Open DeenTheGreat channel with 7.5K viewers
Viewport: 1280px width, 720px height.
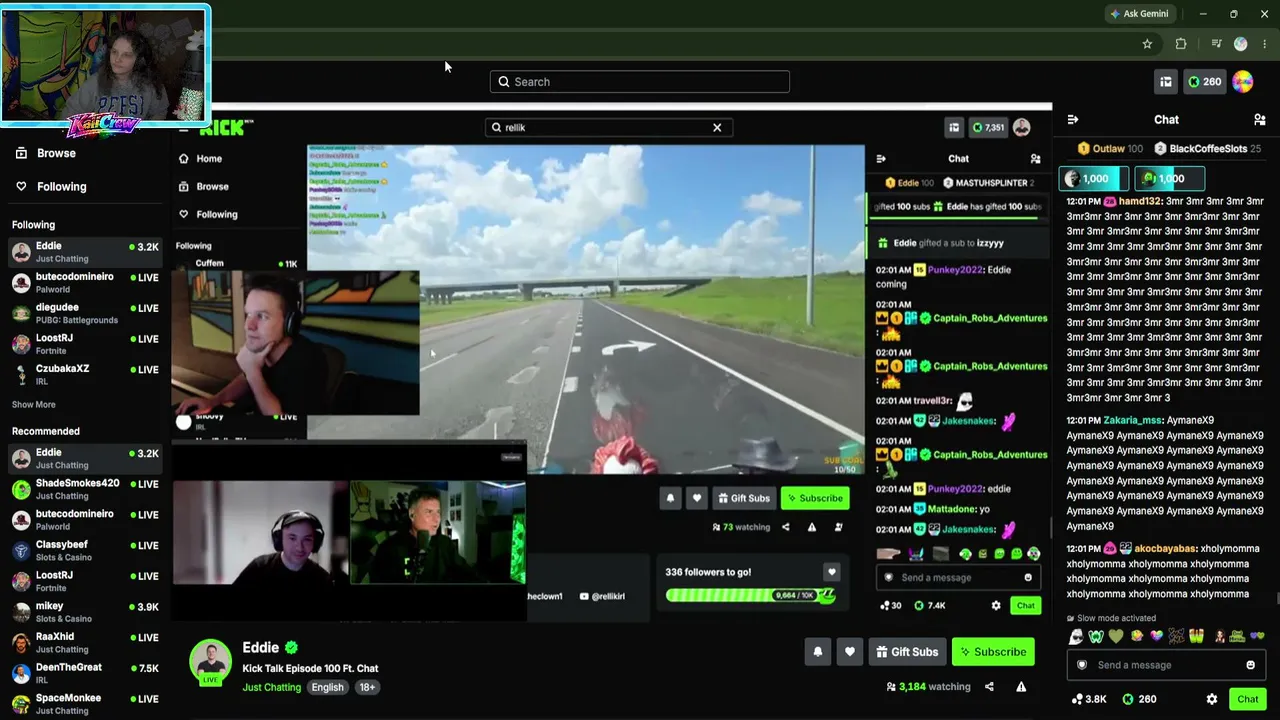click(x=85, y=673)
